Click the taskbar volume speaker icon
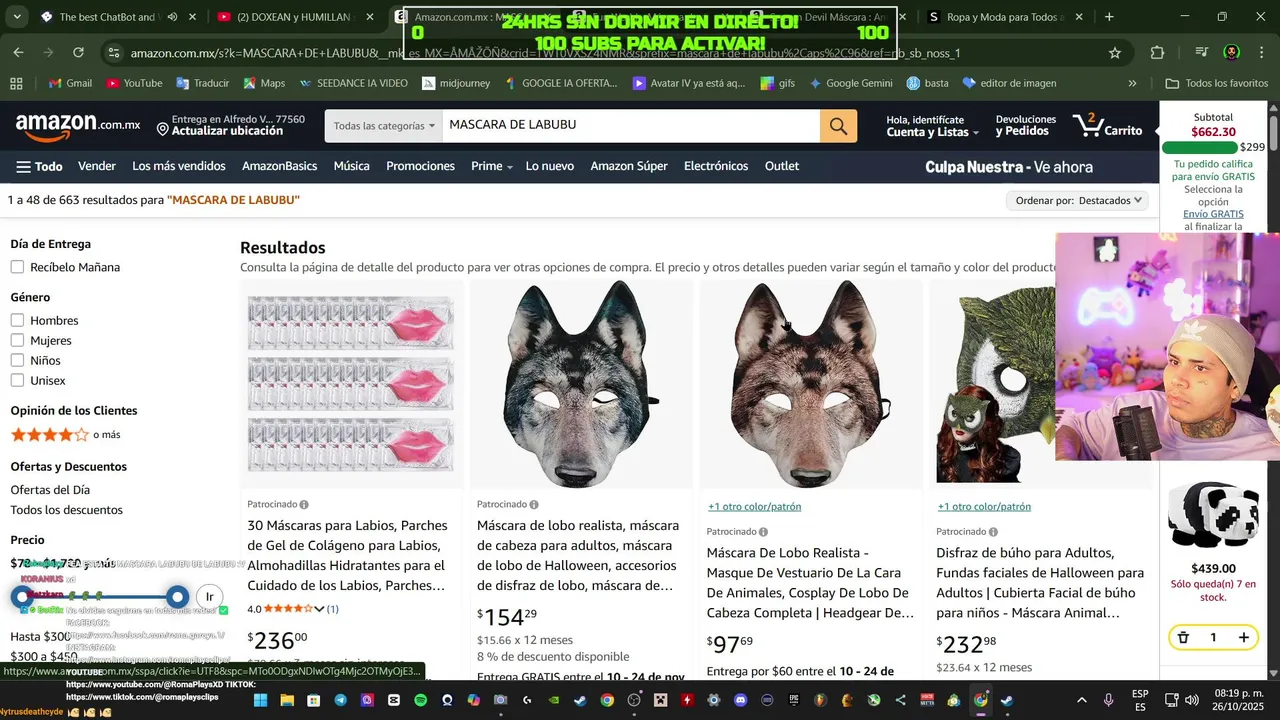 (x=1191, y=700)
